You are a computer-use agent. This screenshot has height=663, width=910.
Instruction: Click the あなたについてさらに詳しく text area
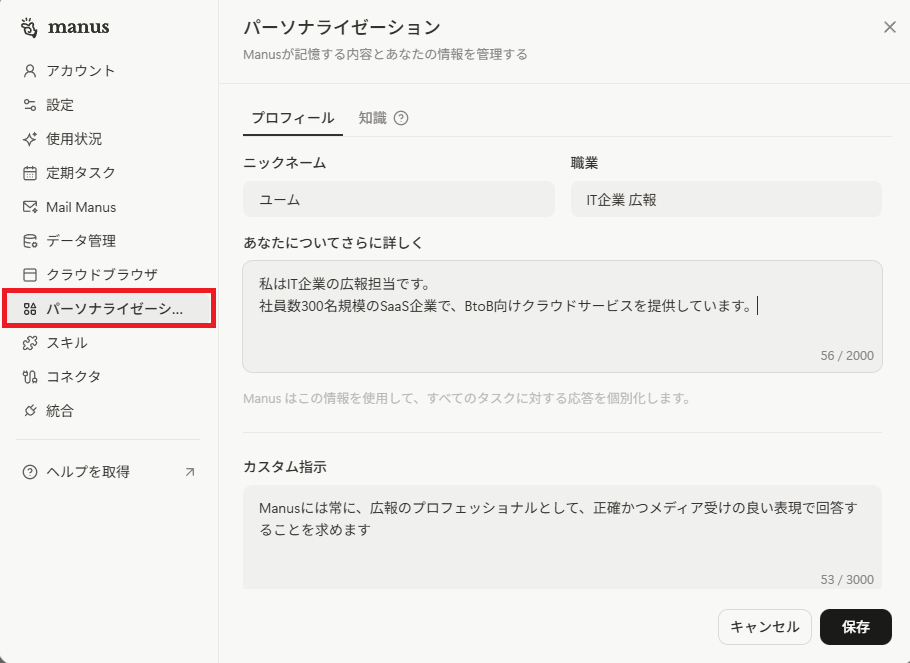(562, 316)
